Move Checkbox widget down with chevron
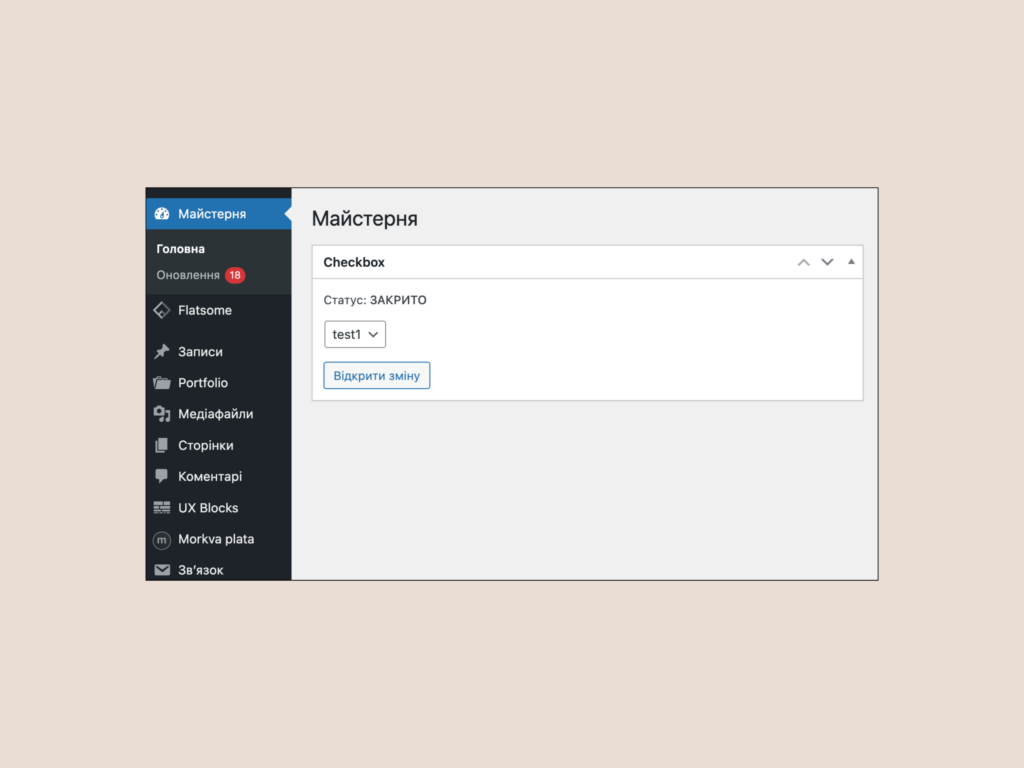 (x=827, y=262)
